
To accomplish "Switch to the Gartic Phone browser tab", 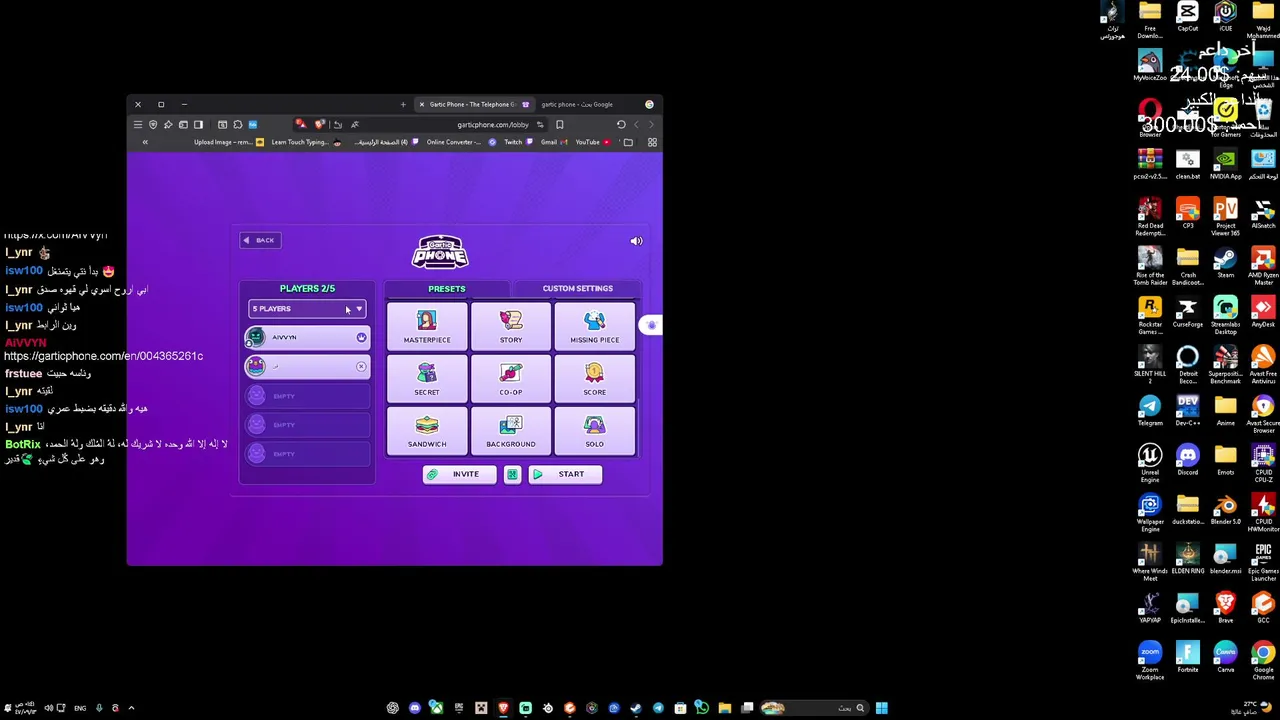I will click(473, 104).
